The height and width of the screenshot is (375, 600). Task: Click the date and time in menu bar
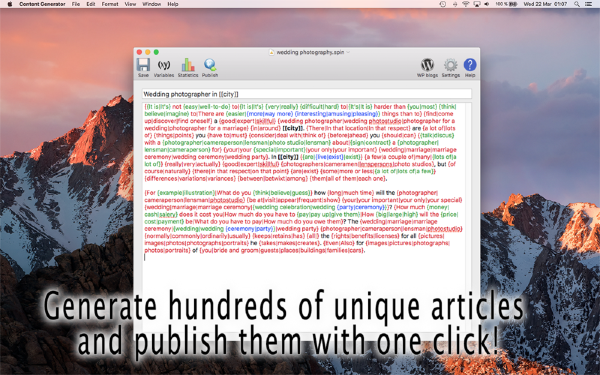pyautogui.click(x=545, y=4)
